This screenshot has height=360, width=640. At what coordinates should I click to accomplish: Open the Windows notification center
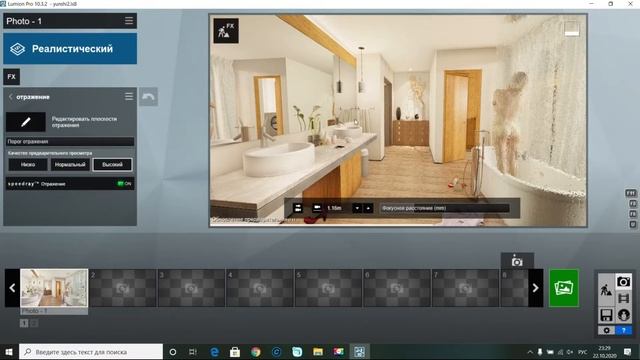click(628, 352)
